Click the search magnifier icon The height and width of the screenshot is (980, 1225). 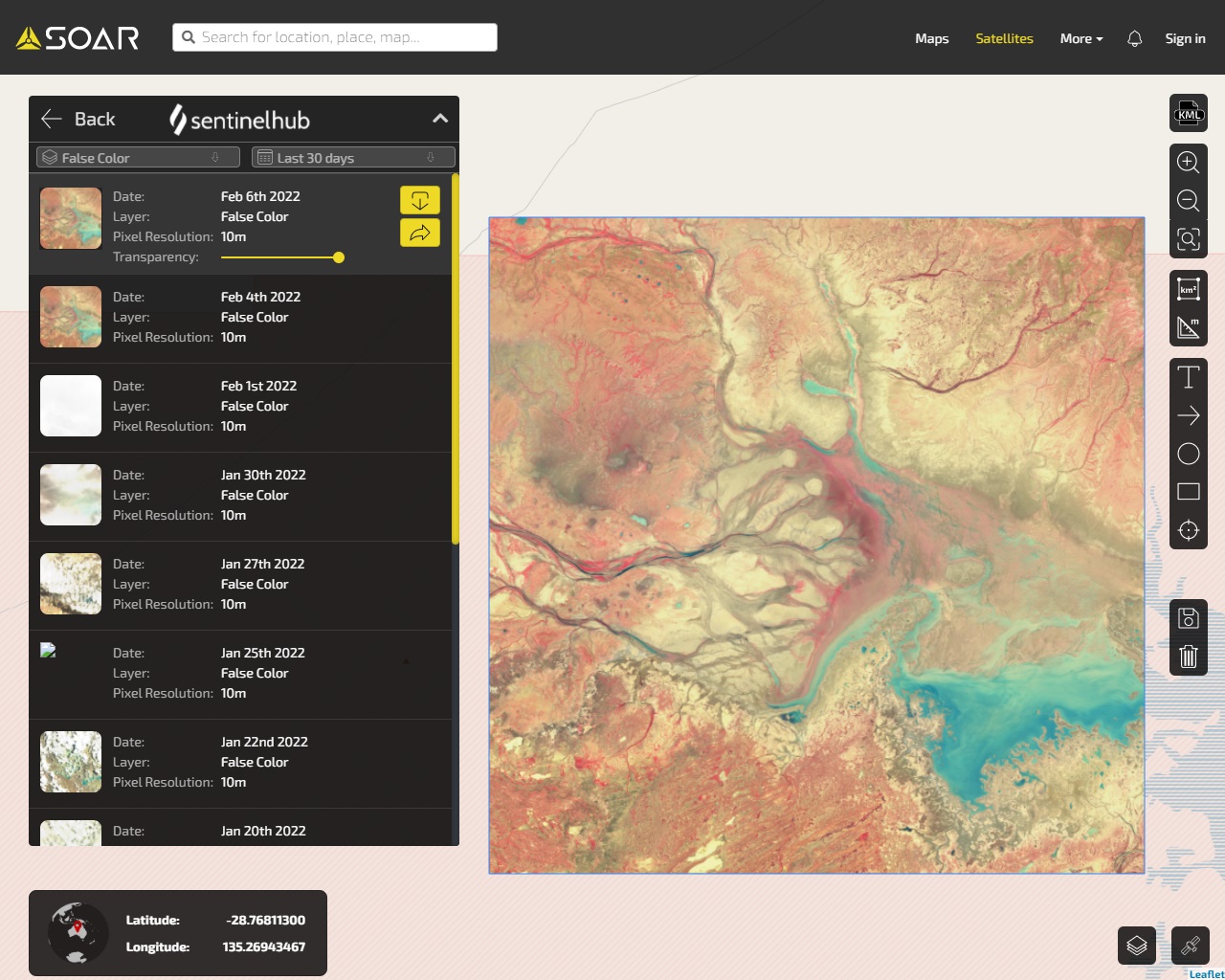(x=189, y=37)
